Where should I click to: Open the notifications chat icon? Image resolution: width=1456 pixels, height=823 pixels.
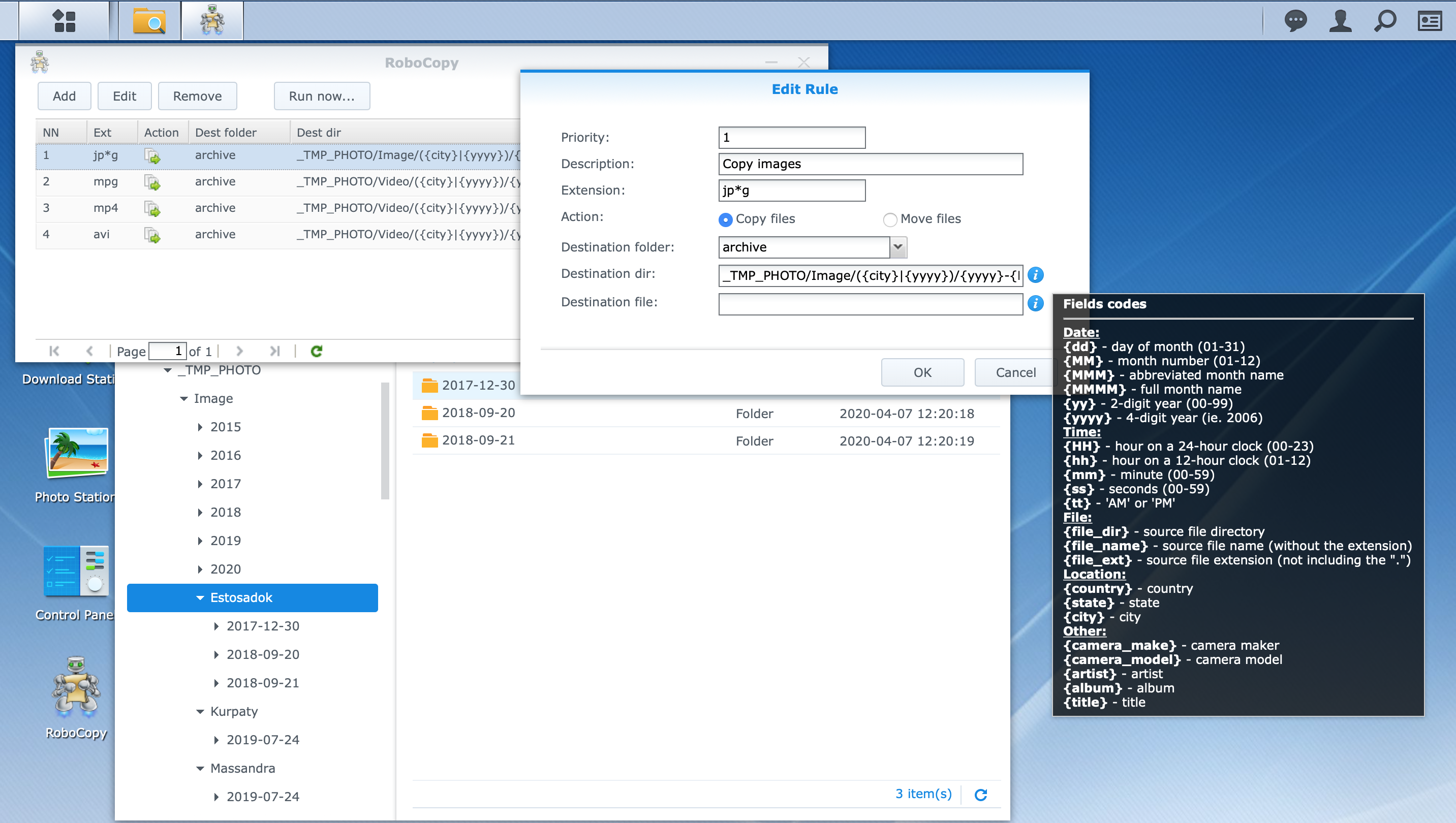point(1295,21)
